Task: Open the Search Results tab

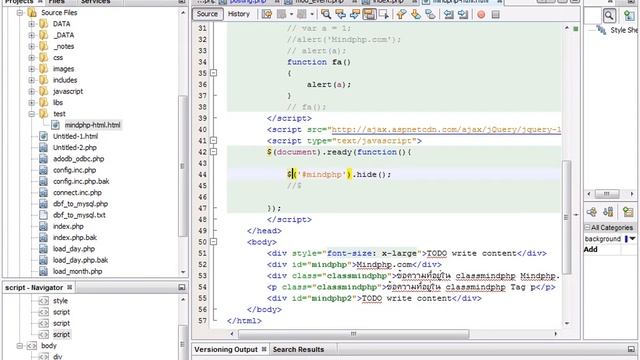Action: (x=298, y=349)
